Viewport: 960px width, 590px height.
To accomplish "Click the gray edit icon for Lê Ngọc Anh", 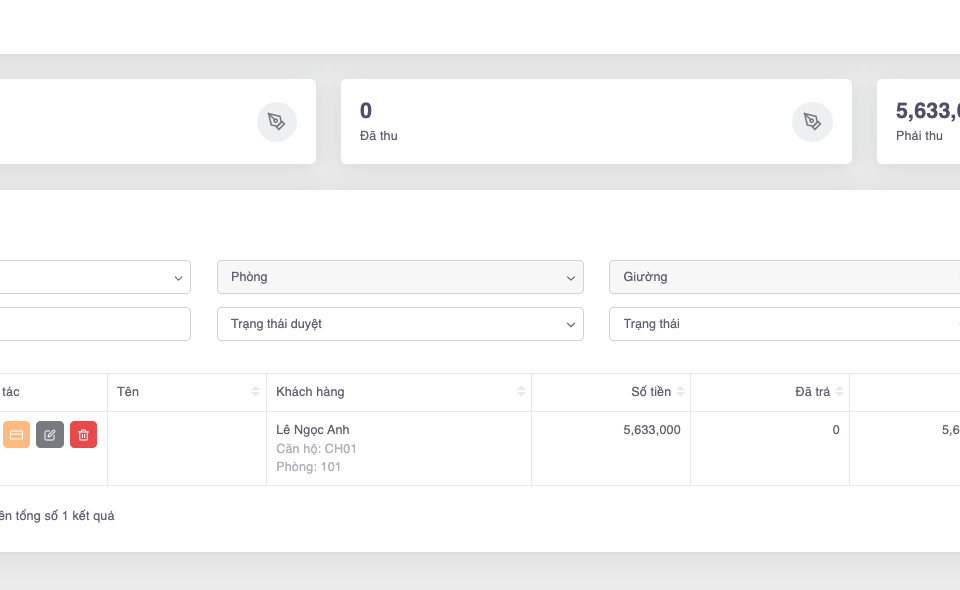I will [50, 435].
